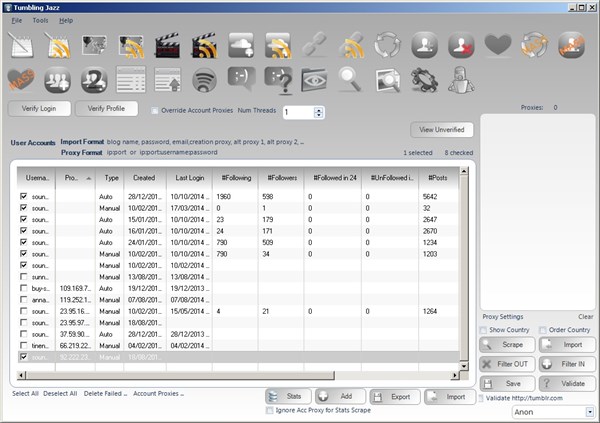Check Ignore Acc Proxy for Stats Scrape
The height and width of the screenshot is (423, 600).
coord(270,410)
